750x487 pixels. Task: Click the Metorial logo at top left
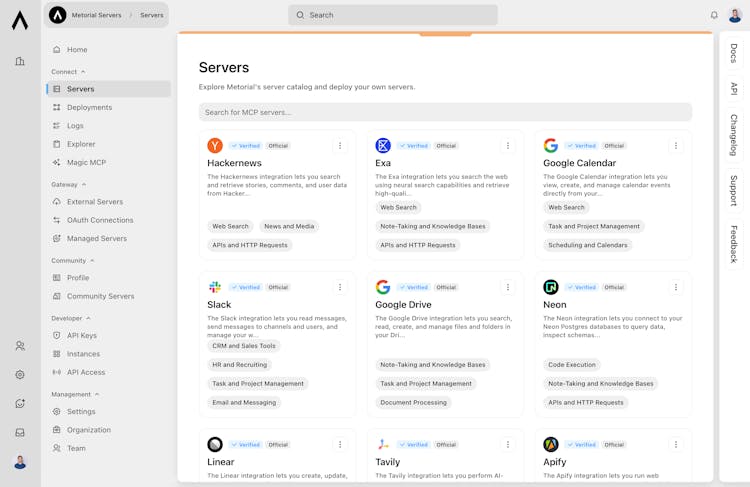click(20, 19)
